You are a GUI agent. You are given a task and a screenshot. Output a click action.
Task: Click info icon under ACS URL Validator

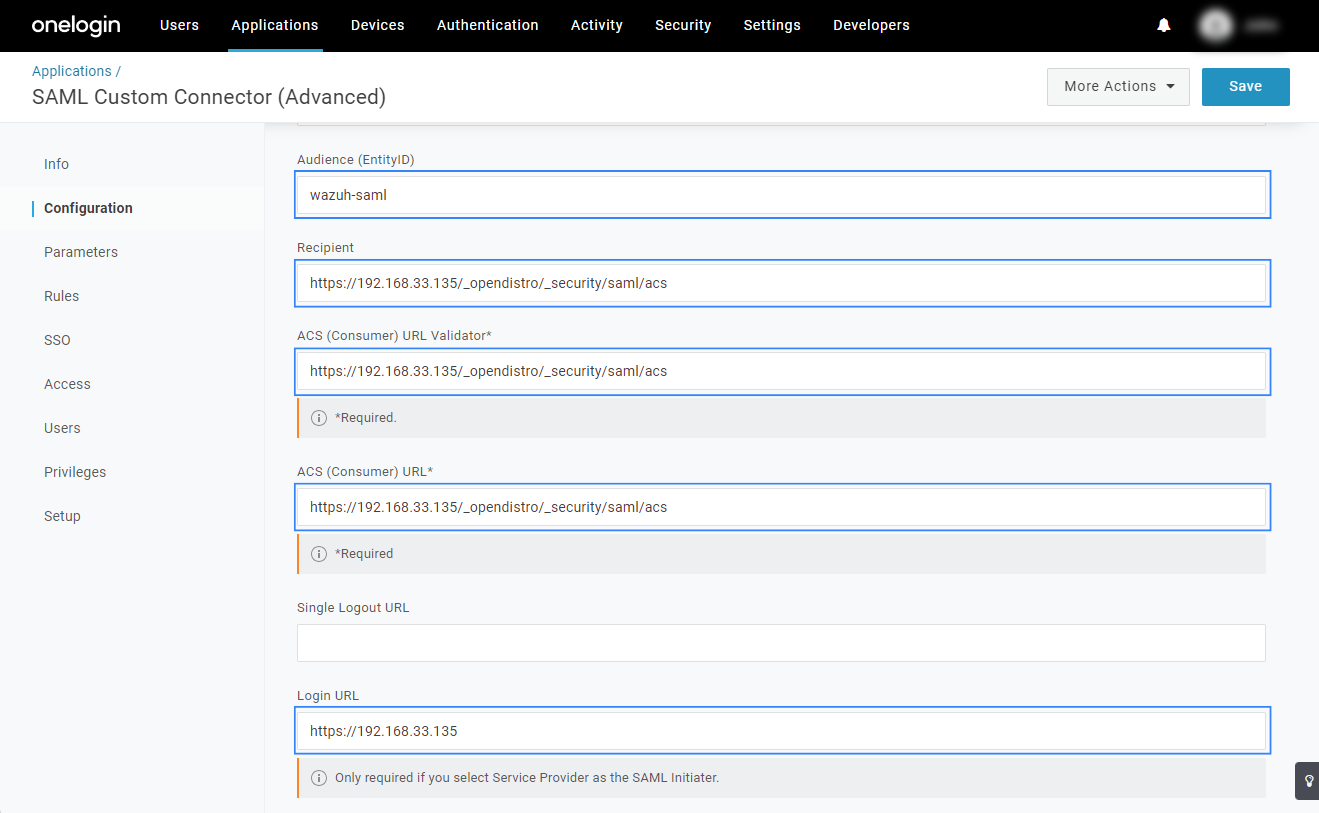319,418
